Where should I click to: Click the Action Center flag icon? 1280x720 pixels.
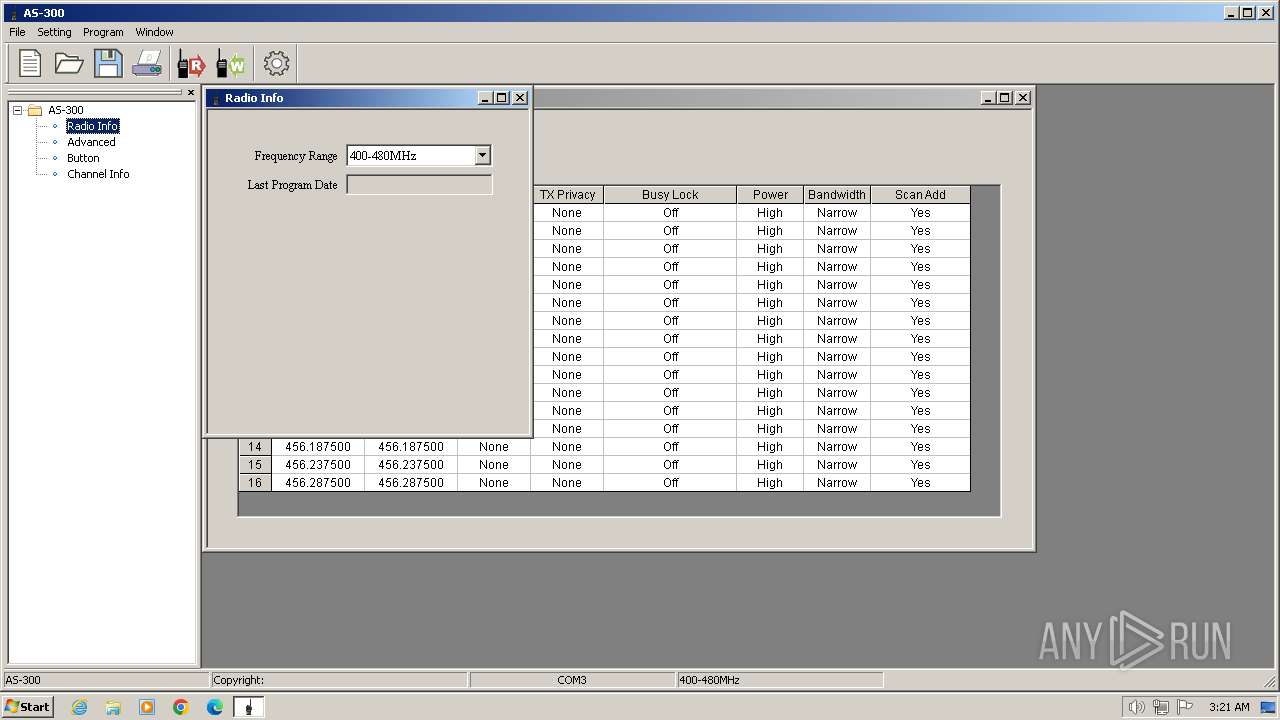[1185, 707]
